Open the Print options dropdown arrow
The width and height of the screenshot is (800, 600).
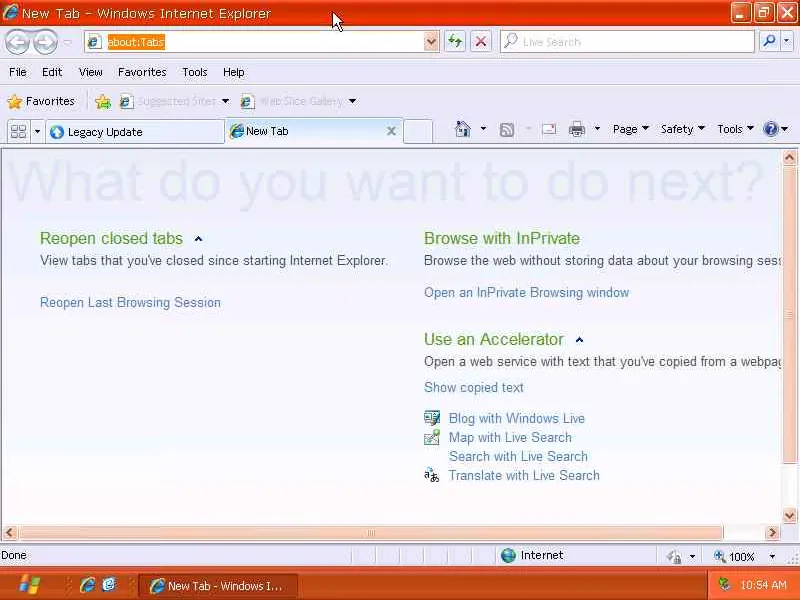point(596,129)
